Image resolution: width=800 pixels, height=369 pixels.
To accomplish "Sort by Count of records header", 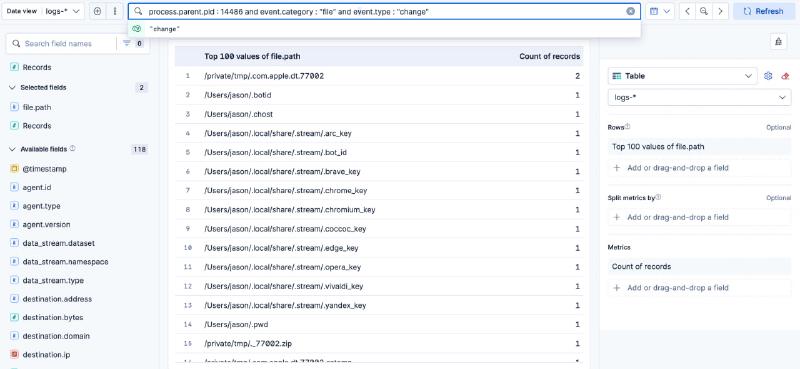I will click(x=549, y=57).
